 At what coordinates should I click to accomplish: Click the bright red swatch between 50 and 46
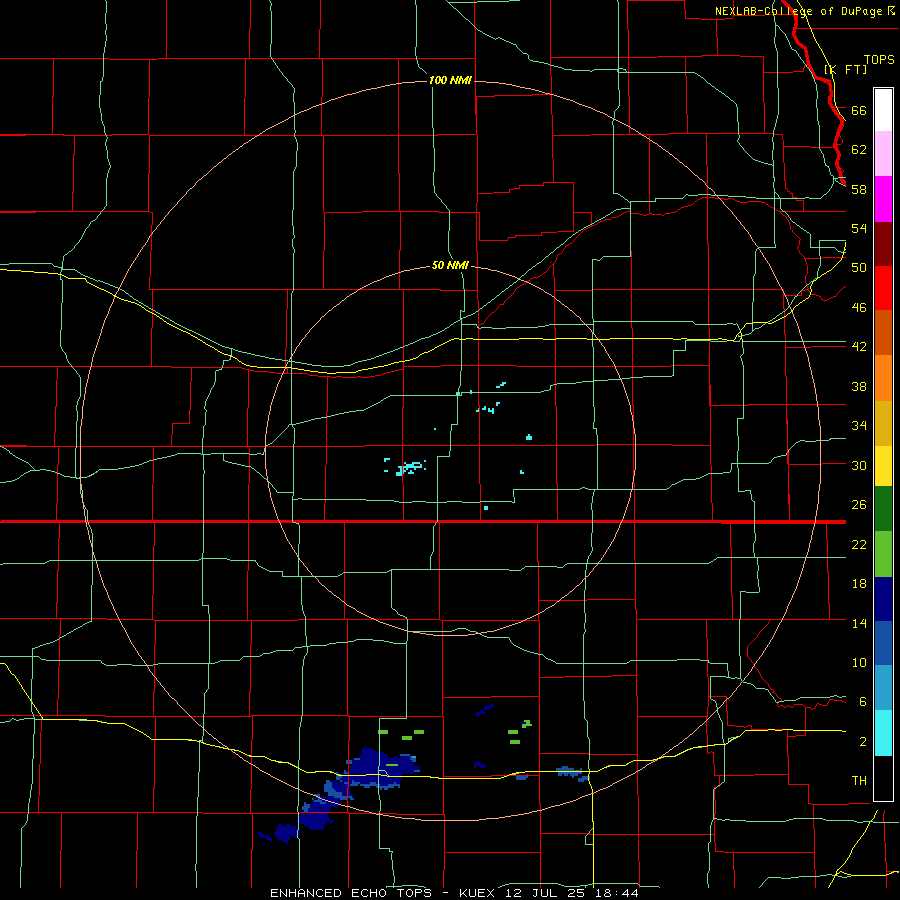pyautogui.click(x=883, y=288)
